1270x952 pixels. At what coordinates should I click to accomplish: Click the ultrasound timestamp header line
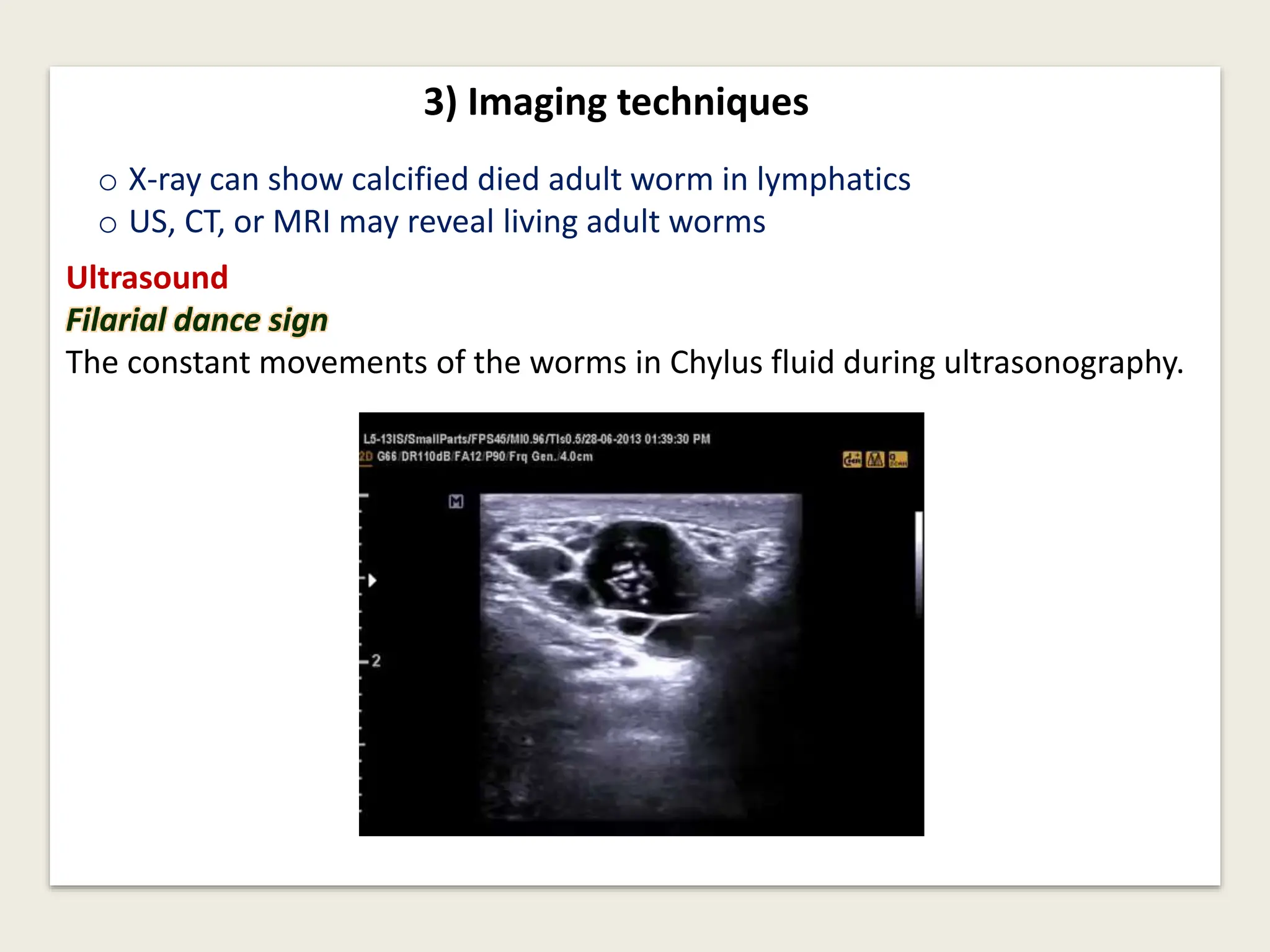pyautogui.click(x=536, y=439)
